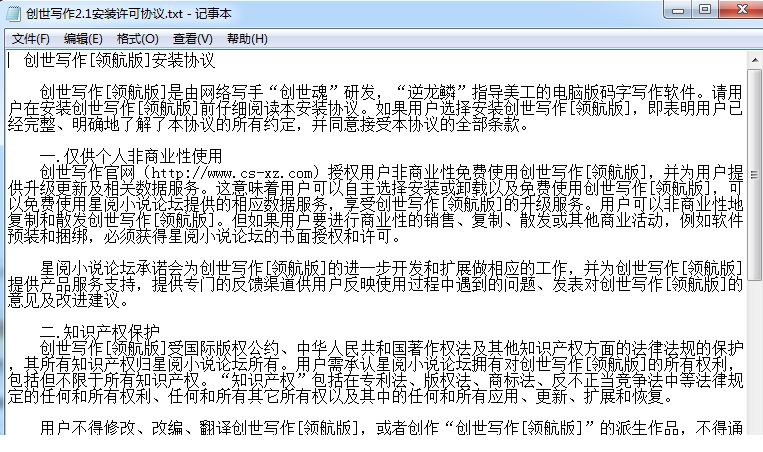Viewport: 763px width, 452px height.
Task: Click the line starting 预装和捆绑
Action: coord(205,237)
